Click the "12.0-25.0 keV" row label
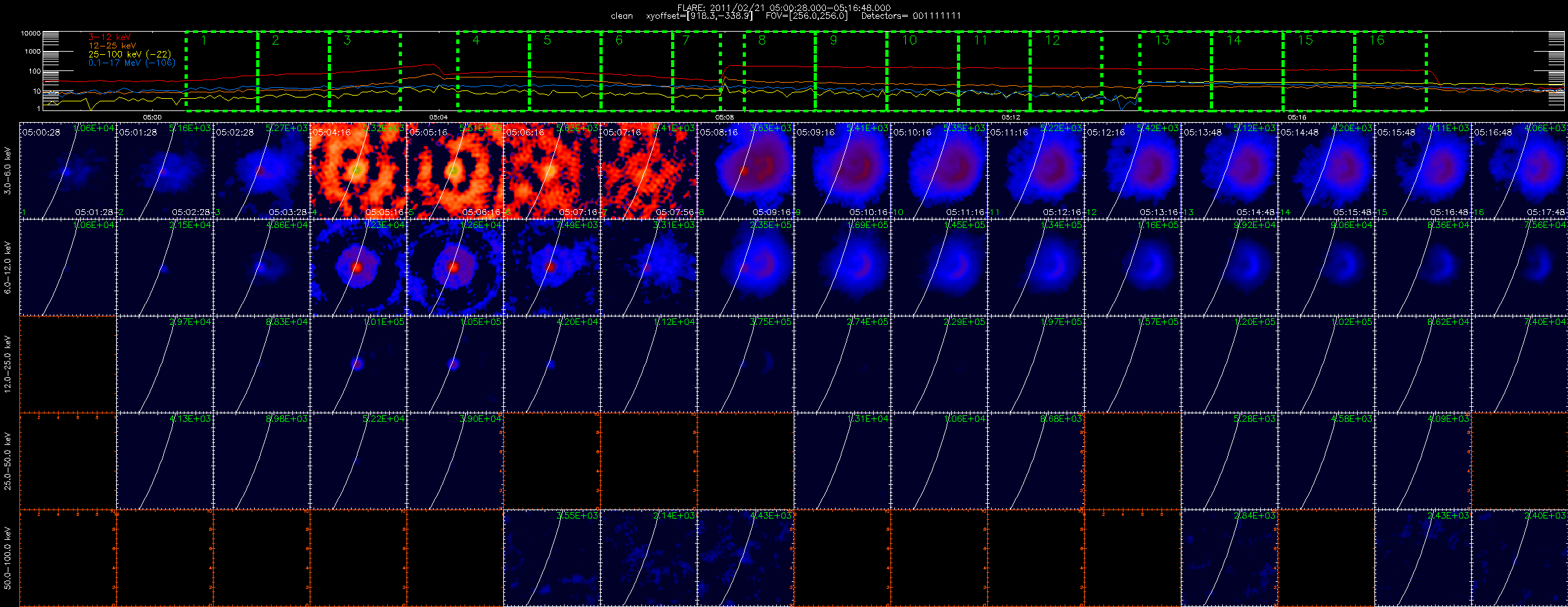The width and height of the screenshot is (1568, 607). pos(8,364)
